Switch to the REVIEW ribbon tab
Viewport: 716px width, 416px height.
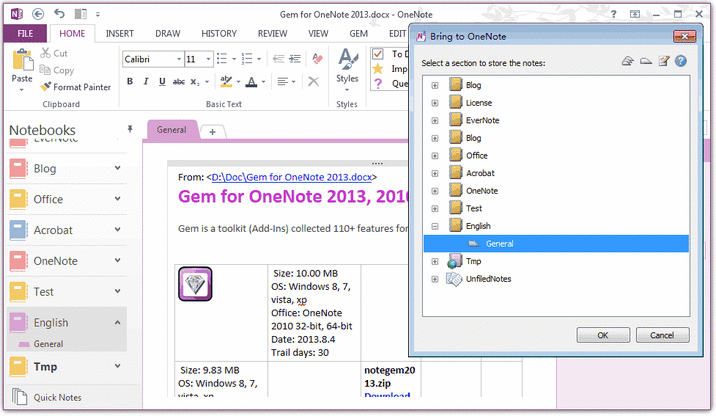[273, 33]
